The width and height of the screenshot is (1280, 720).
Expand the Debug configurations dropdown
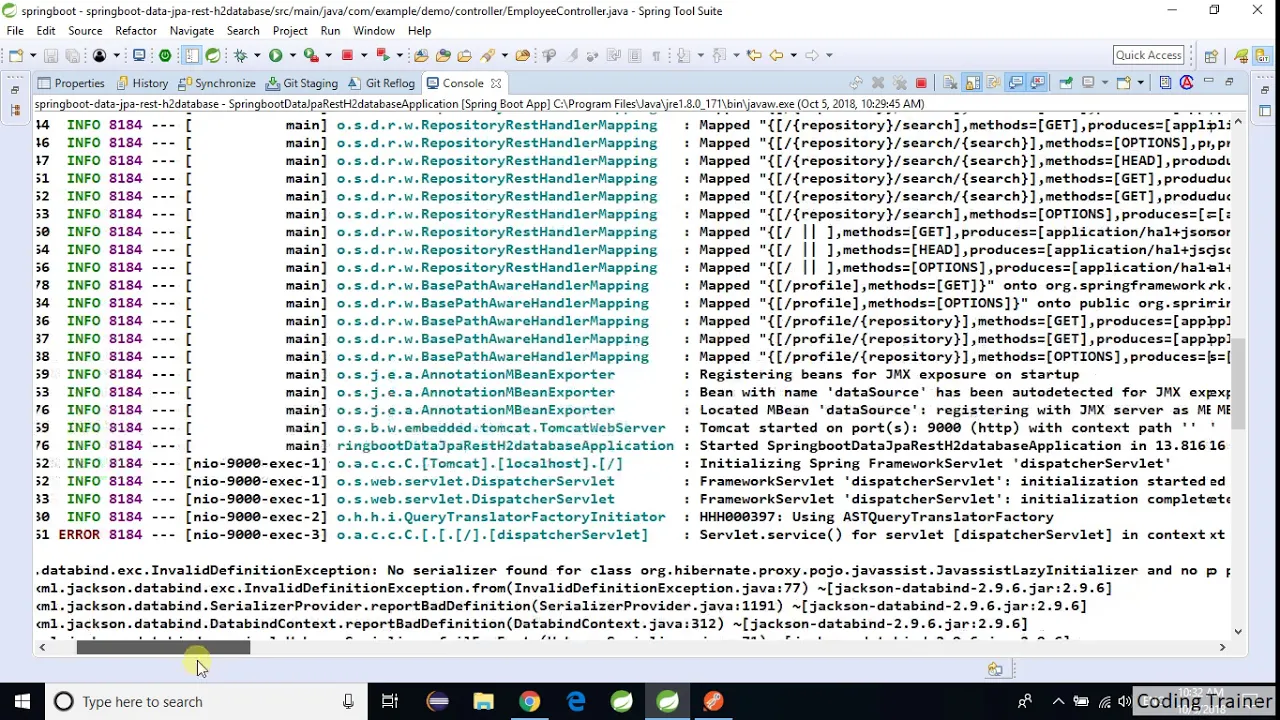[256, 55]
